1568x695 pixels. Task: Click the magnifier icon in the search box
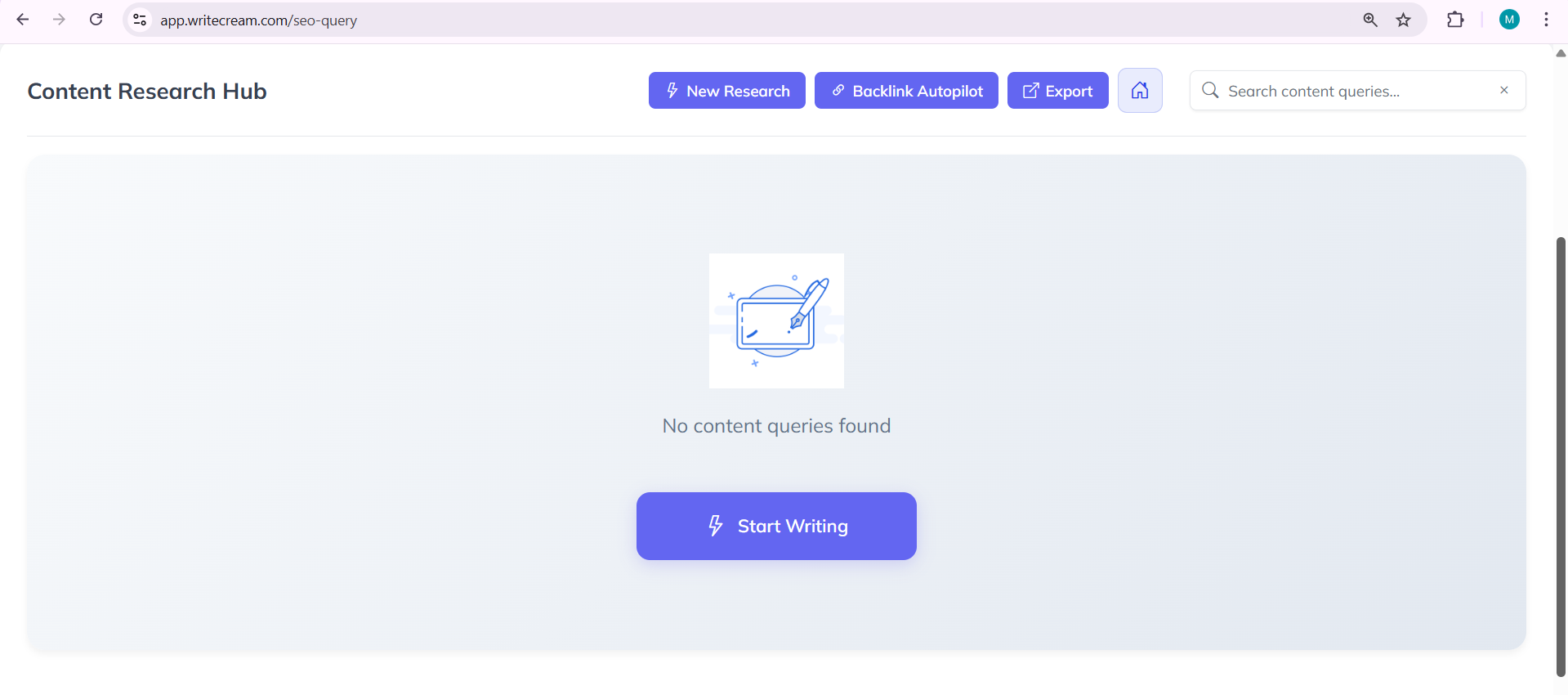(1210, 90)
